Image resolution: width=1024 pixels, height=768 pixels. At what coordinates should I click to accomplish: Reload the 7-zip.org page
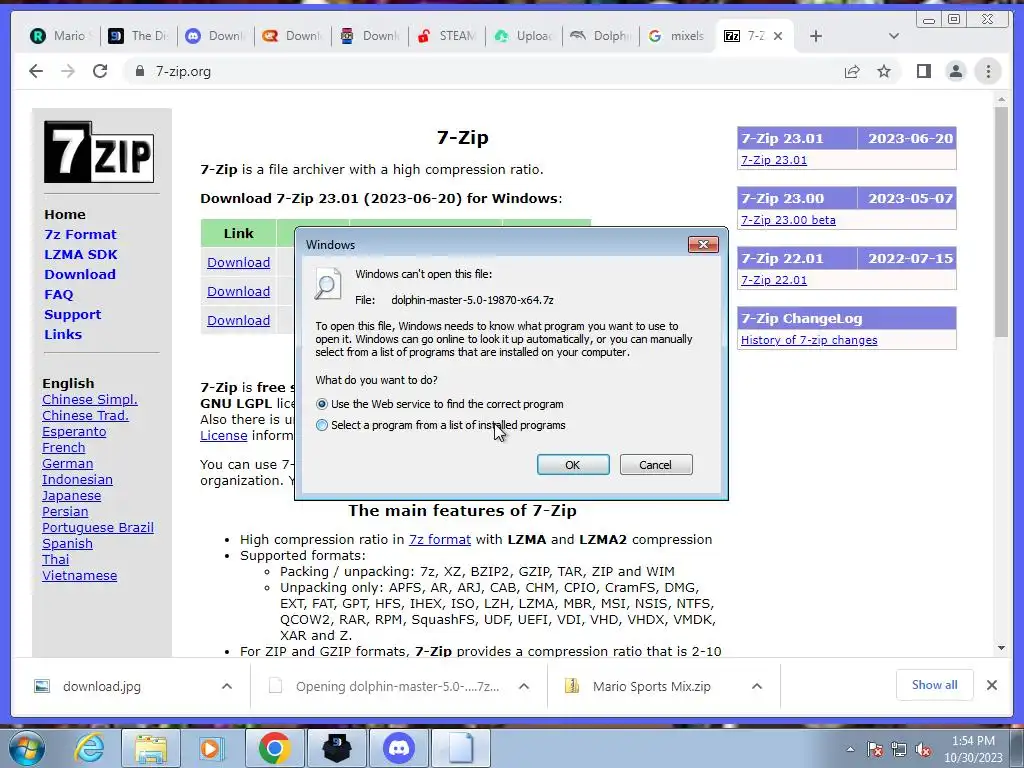coord(100,71)
